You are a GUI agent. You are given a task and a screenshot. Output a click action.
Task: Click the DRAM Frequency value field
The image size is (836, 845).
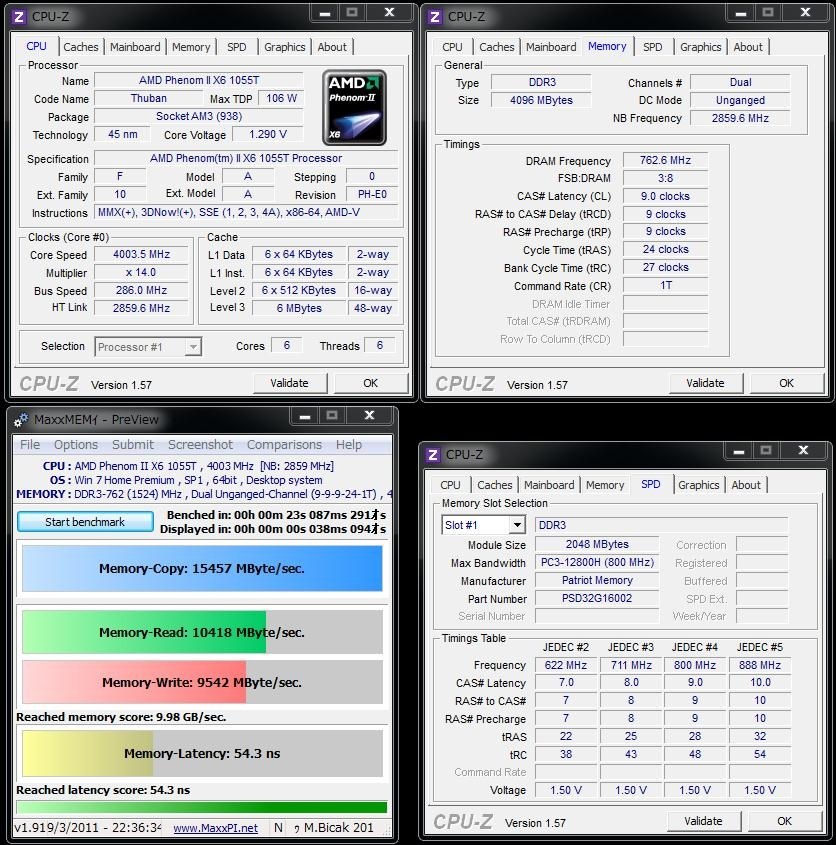[x=664, y=159]
